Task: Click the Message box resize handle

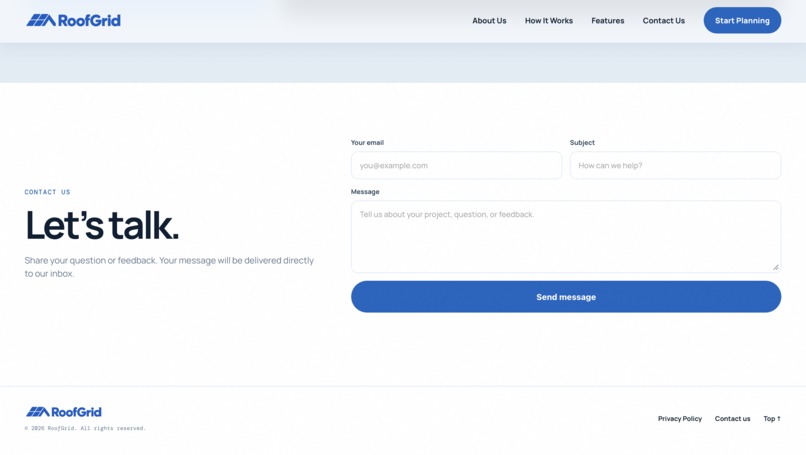Action: click(776, 267)
